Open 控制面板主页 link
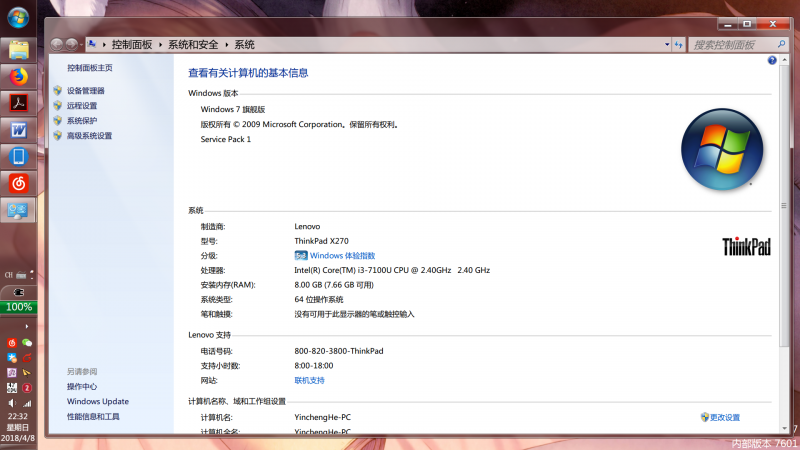 (90, 68)
